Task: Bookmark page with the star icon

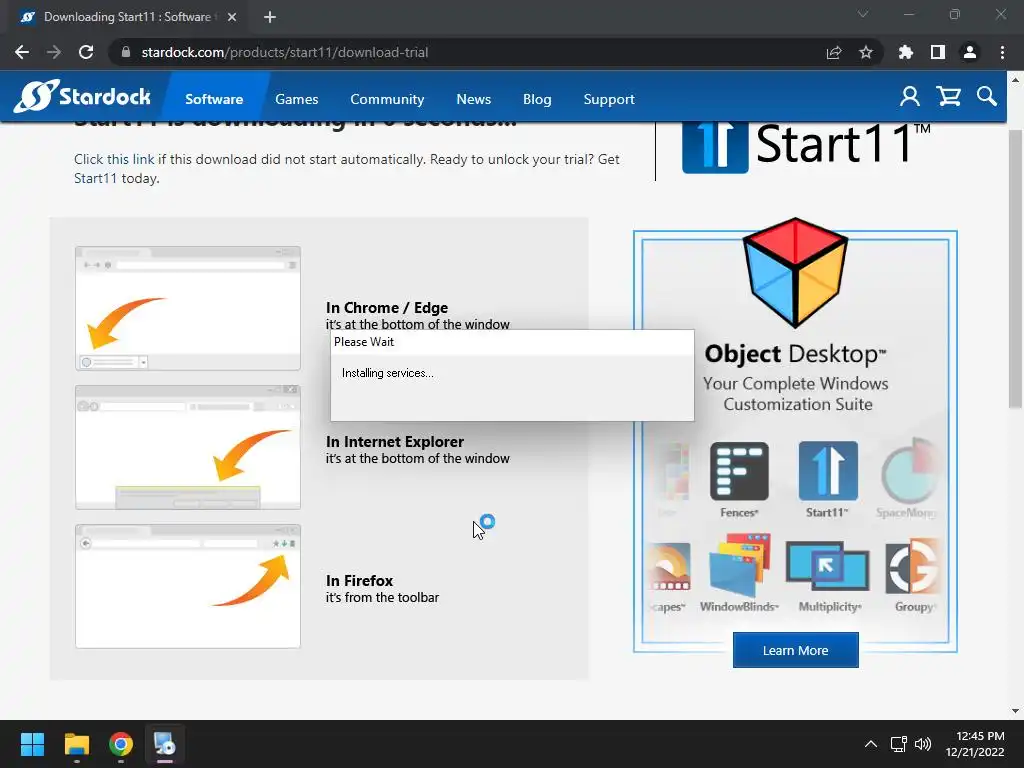Action: point(866,52)
